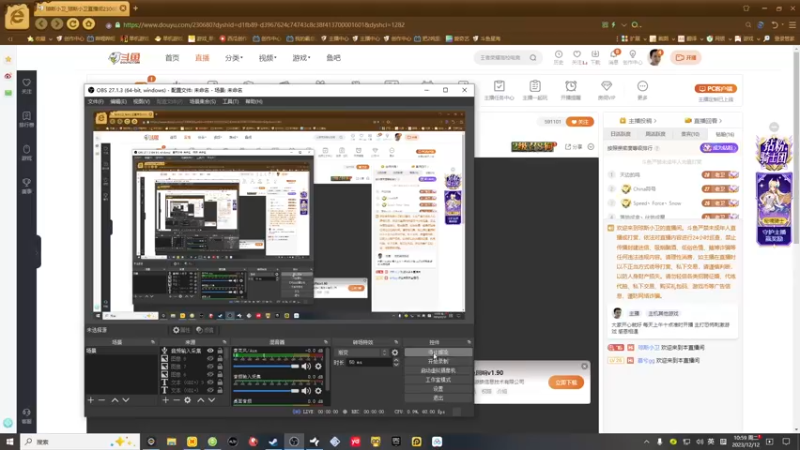Screen dimensions: 800x450
Task: Toggle visibility of the third source row
Action: [210, 366]
